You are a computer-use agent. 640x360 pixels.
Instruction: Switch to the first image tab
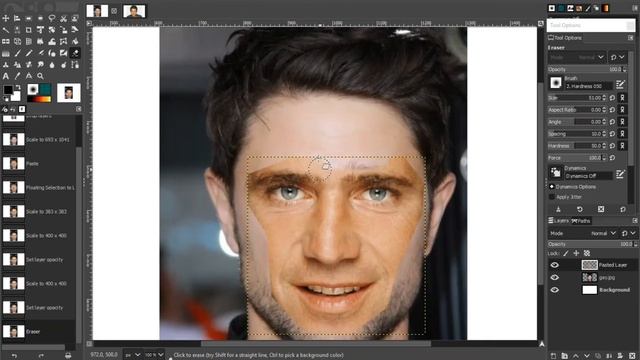pyautogui.click(x=97, y=11)
